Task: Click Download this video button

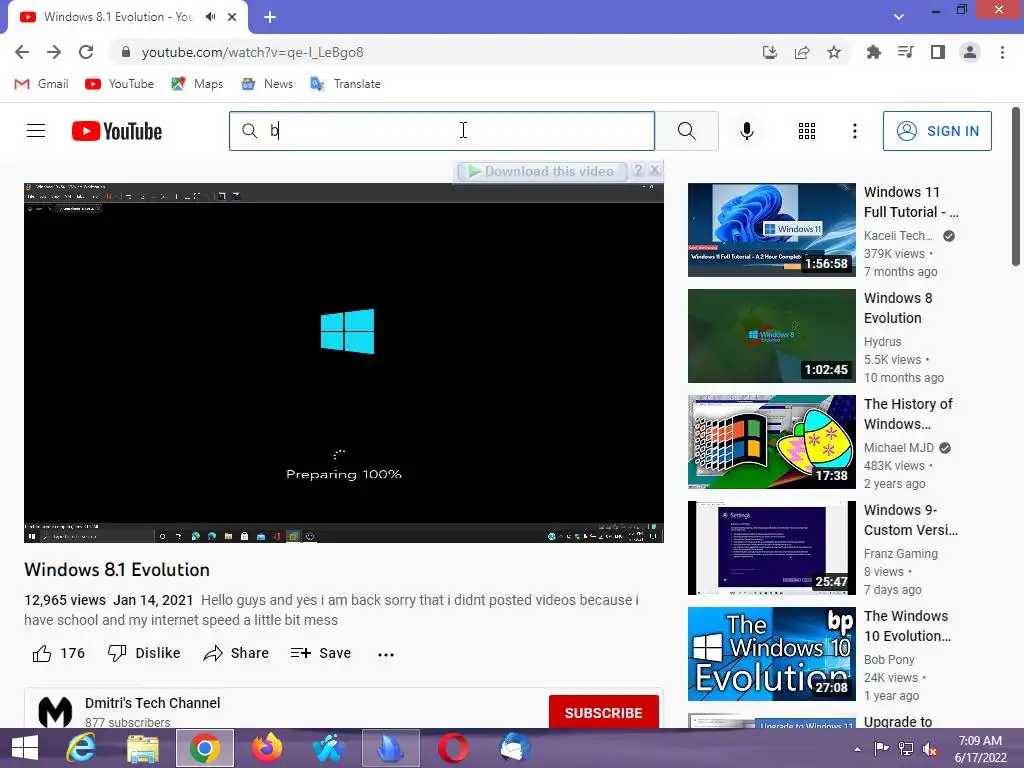Action: point(541,171)
